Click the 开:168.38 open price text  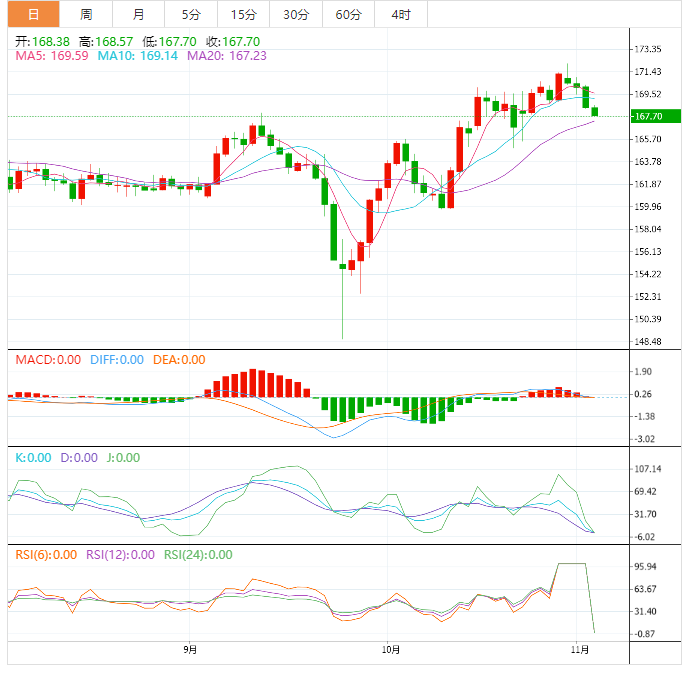(x=42, y=42)
